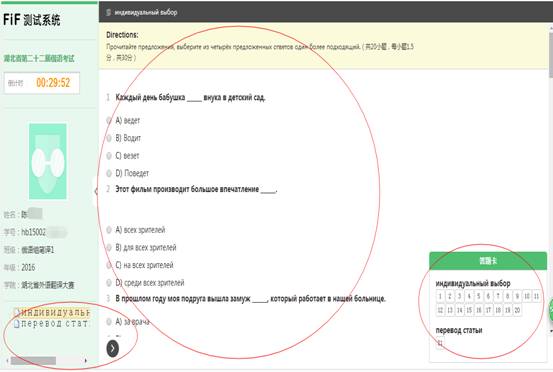
Task: Jump to question 20 in answer card
Action: tap(517, 310)
